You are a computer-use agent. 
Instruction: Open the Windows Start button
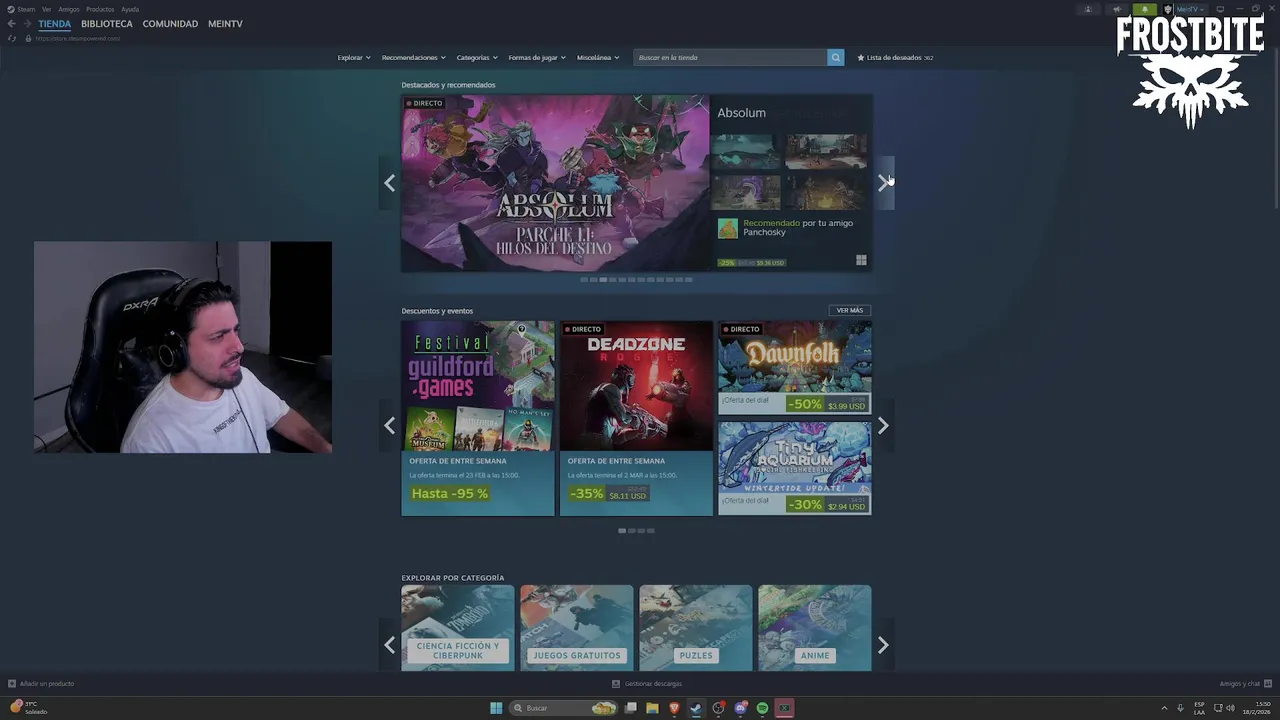click(x=496, y=708)
